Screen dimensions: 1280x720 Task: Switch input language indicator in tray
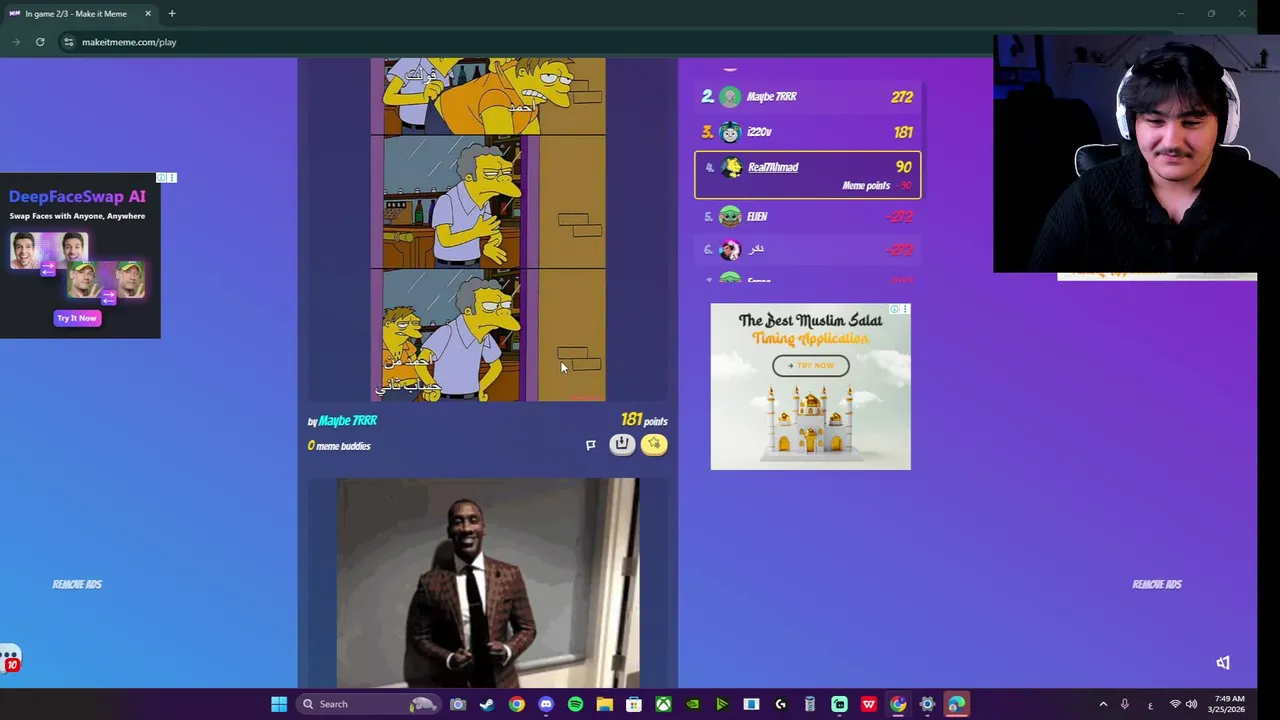point(1150,704)
